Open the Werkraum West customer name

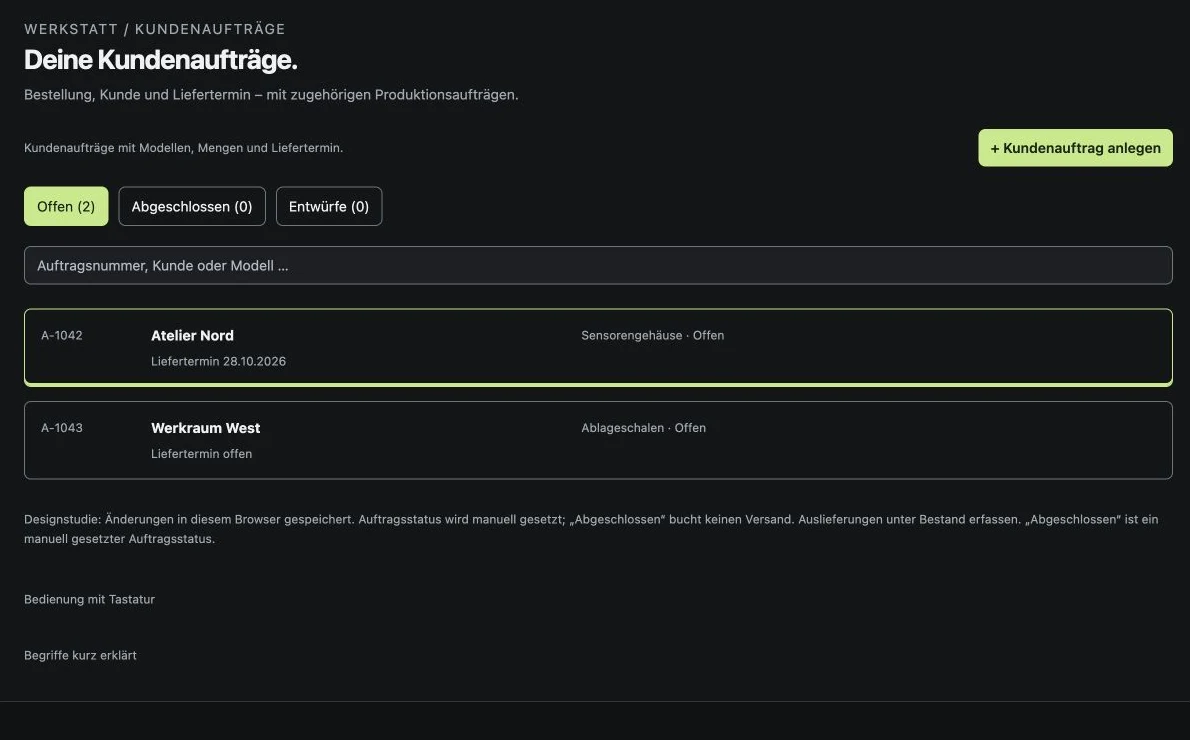click(x=206, y=428)
